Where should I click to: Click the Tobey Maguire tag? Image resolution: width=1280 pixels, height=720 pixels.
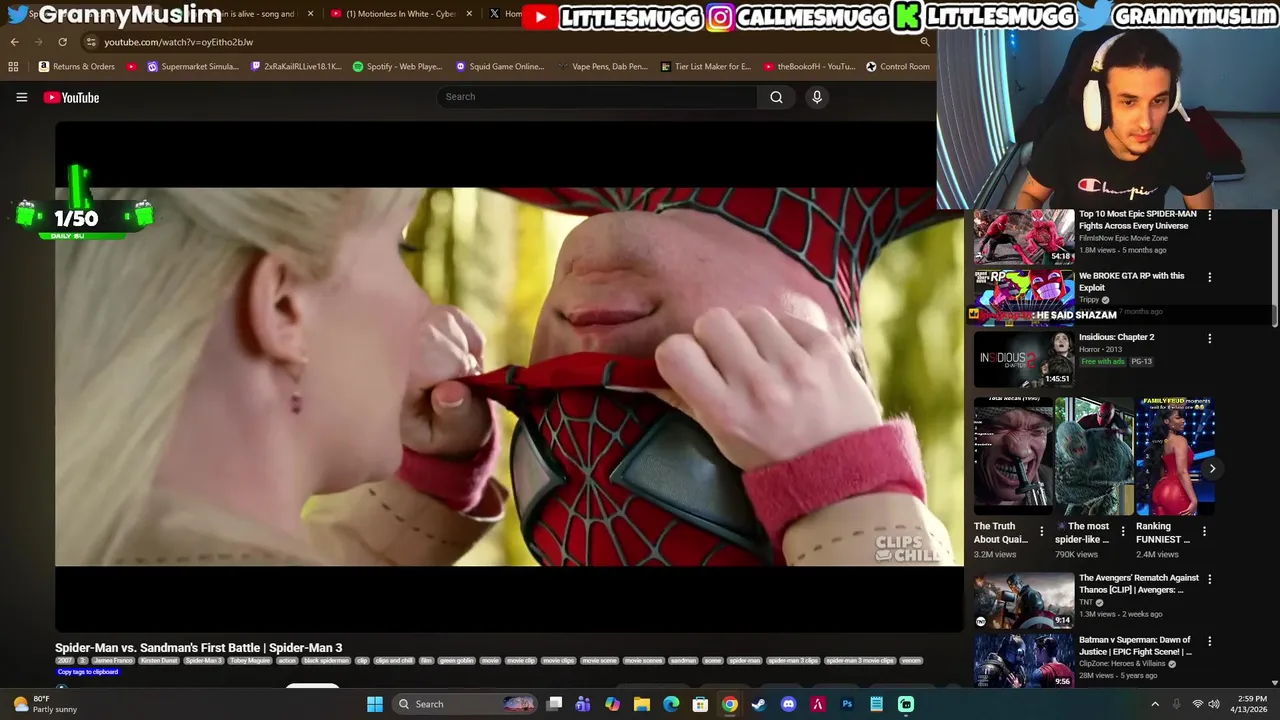click(250, 661)
